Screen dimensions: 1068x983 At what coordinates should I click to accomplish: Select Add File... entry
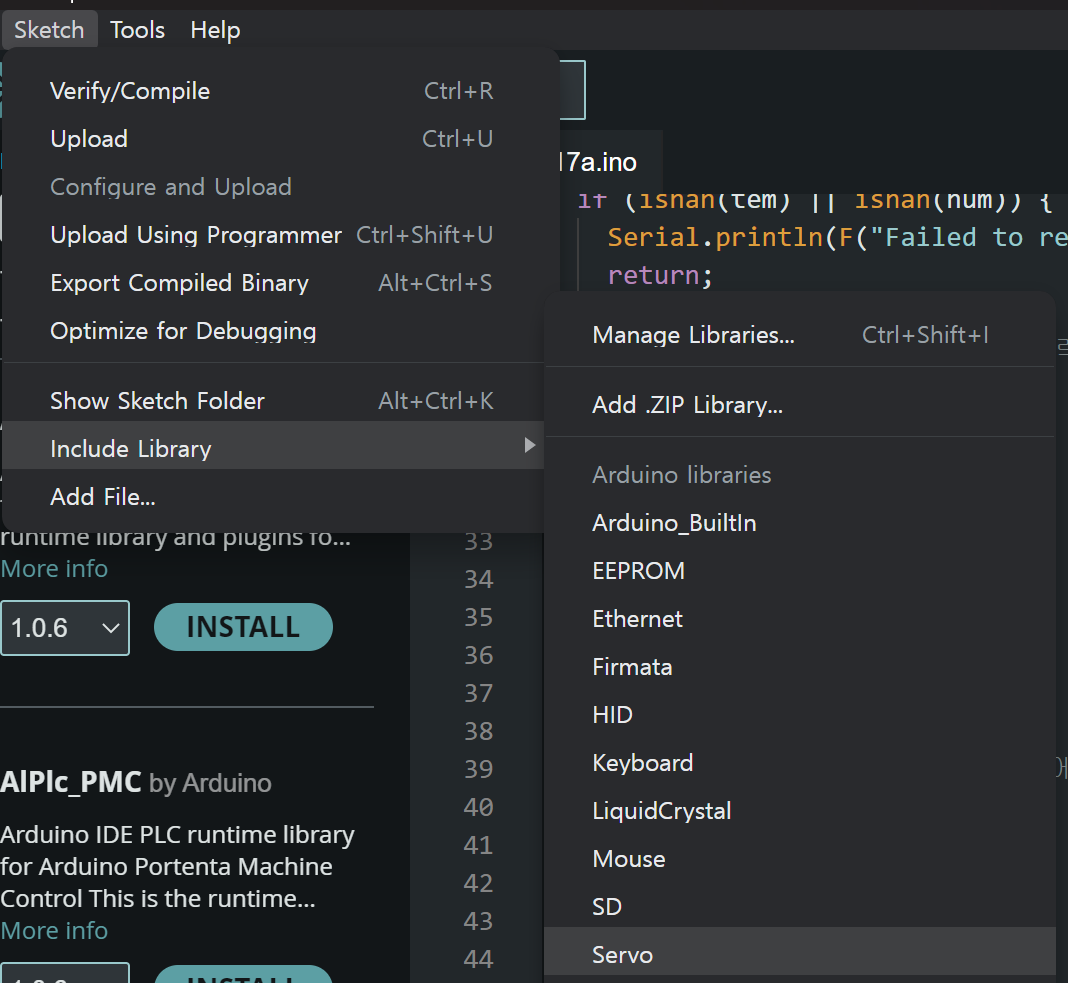click(x=272, y=497)
